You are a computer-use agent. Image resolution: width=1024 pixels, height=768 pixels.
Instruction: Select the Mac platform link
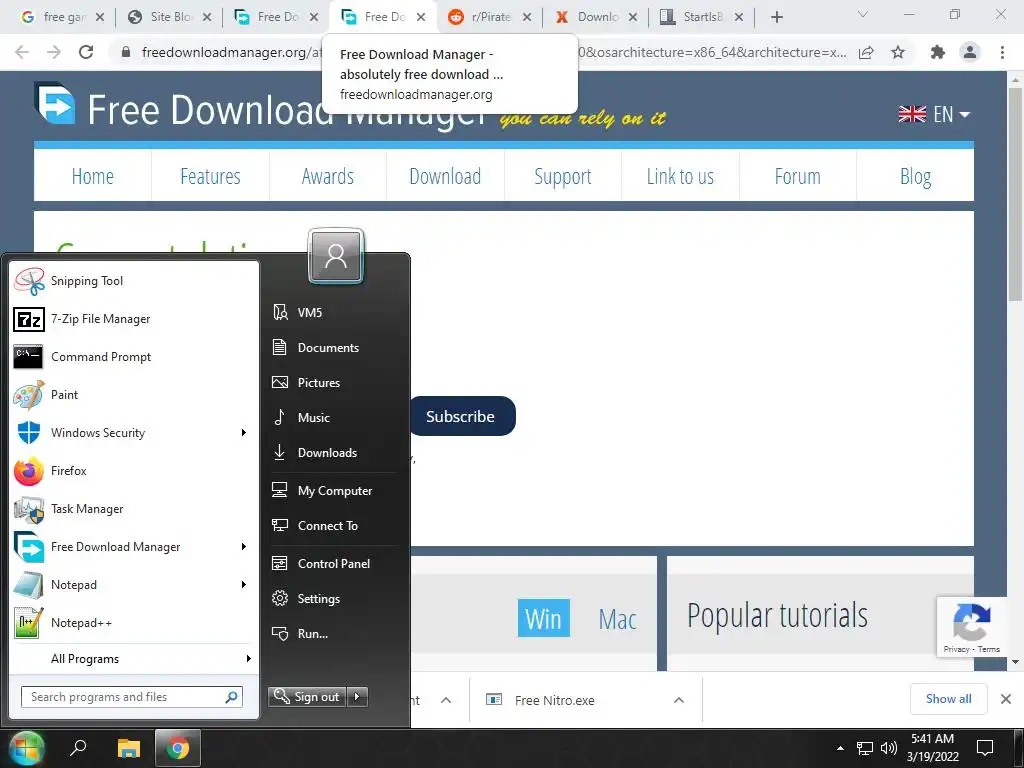(617, 619)
